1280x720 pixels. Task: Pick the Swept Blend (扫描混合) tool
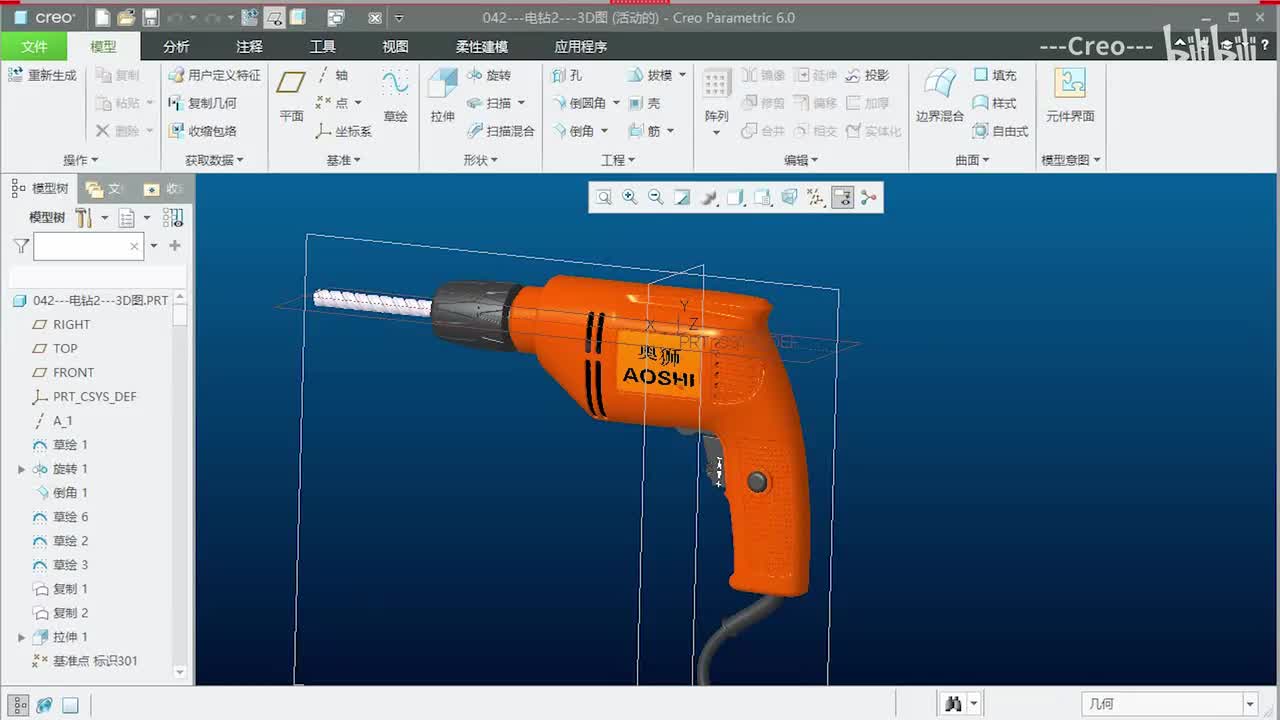pos(501,131)
